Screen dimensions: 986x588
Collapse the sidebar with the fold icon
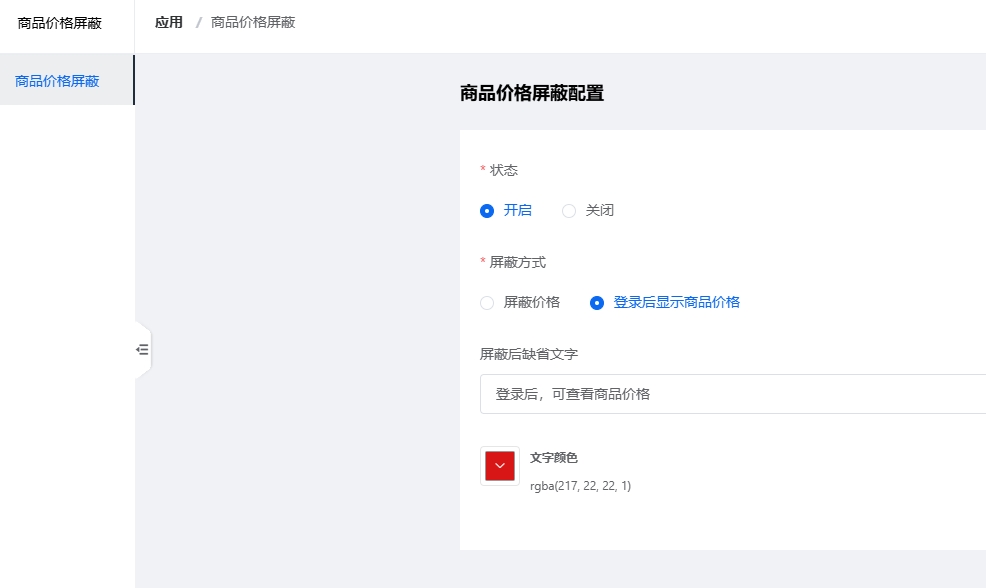pyautogui.click(x=143, y=350)
